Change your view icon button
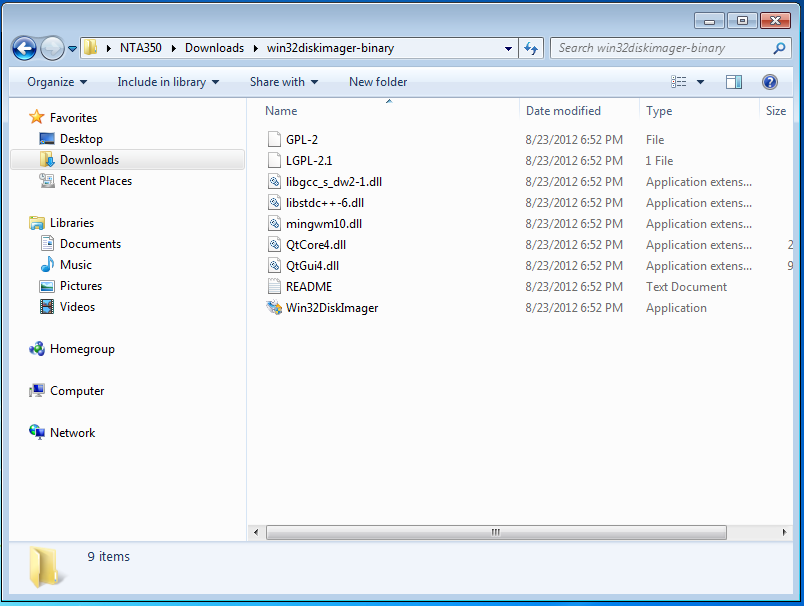The height and width of the screenshot is (606, 804). [678, 82]
